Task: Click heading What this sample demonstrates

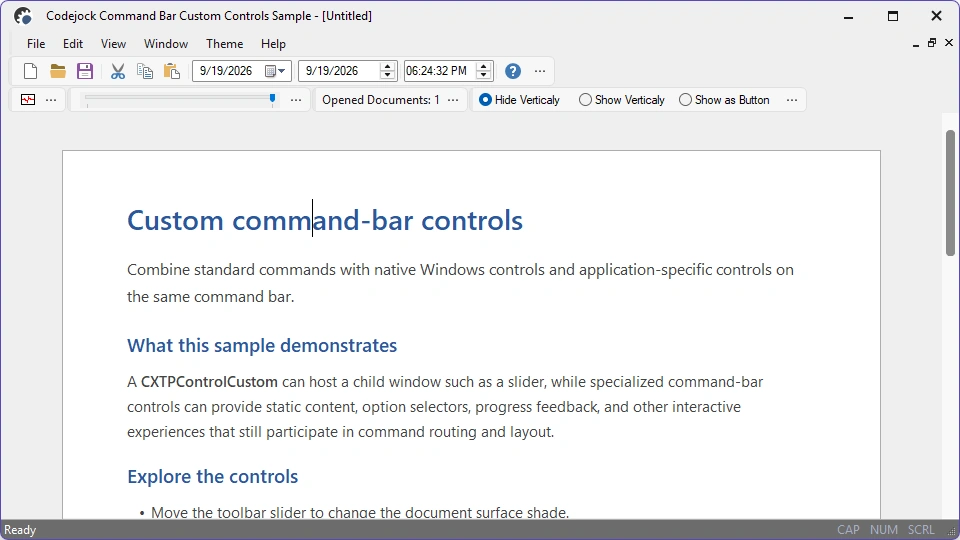Action: pos(262,345)
